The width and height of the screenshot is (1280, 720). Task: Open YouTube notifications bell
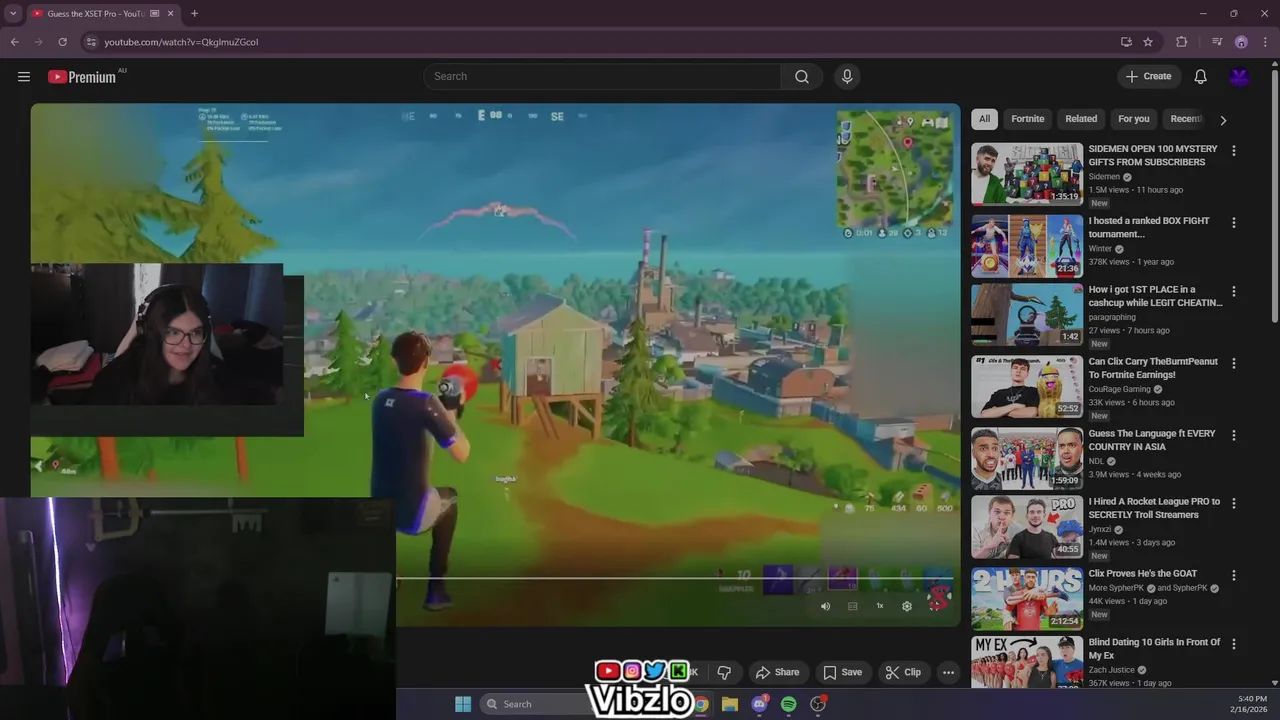click(1201, 76)
